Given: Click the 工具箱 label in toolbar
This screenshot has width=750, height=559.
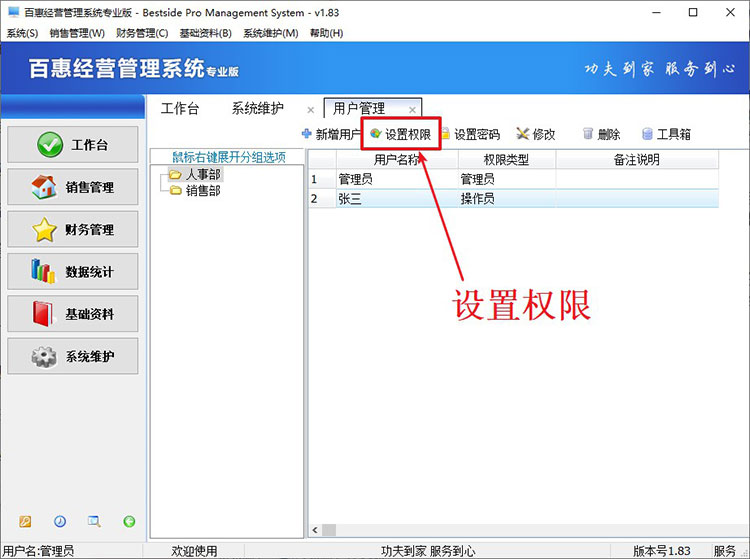Looking at the screenshot, I should coord(673,134).
